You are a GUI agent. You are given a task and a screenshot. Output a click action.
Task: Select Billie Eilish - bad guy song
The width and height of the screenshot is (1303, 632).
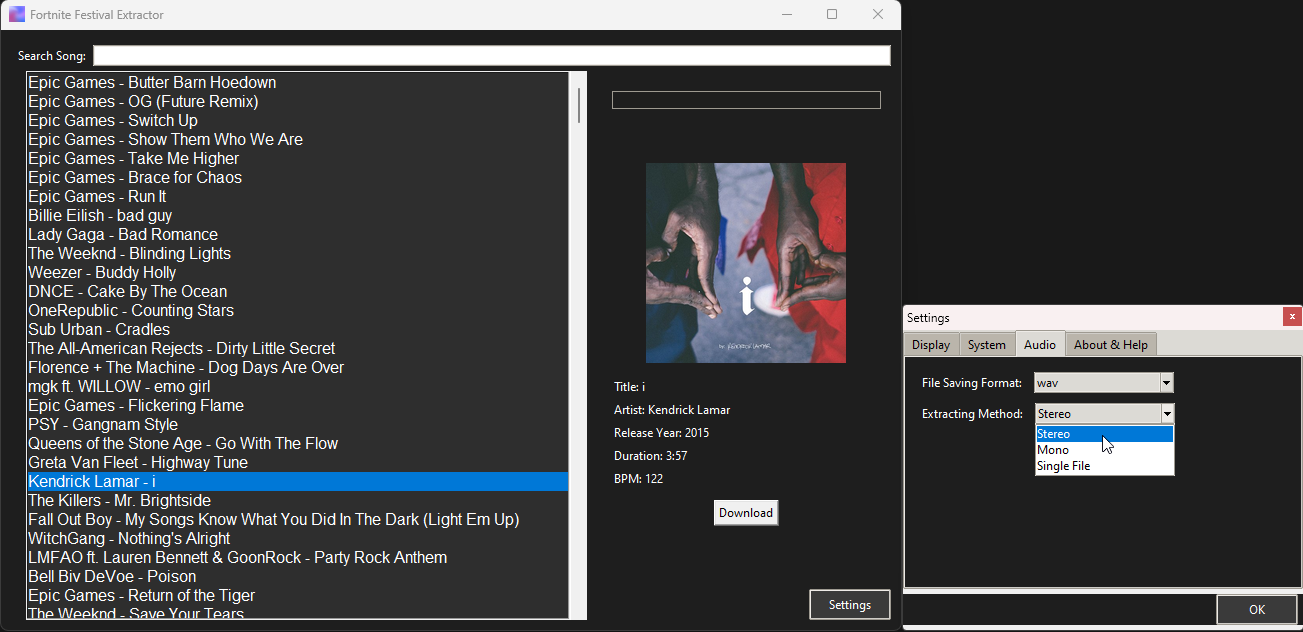coord(100,216)
